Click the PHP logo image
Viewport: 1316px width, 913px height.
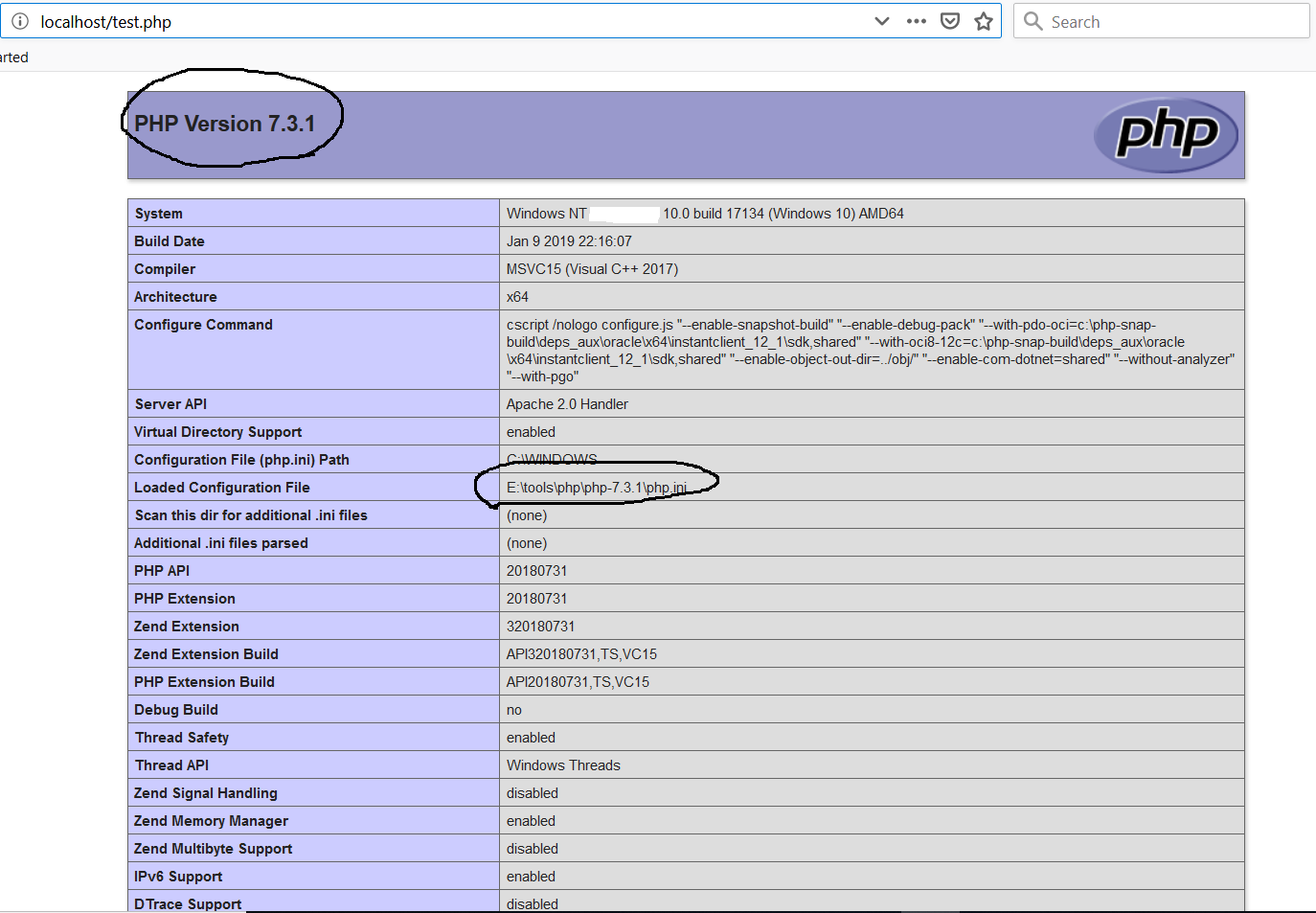[x=1166, y=135]
